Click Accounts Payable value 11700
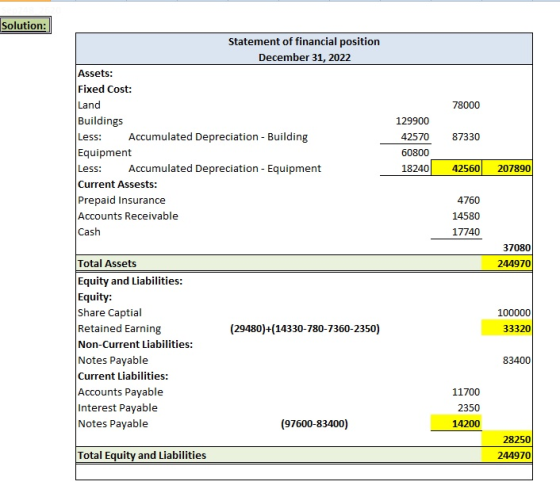Viewport: 560px width, 493px height. [x=466, y=392]
